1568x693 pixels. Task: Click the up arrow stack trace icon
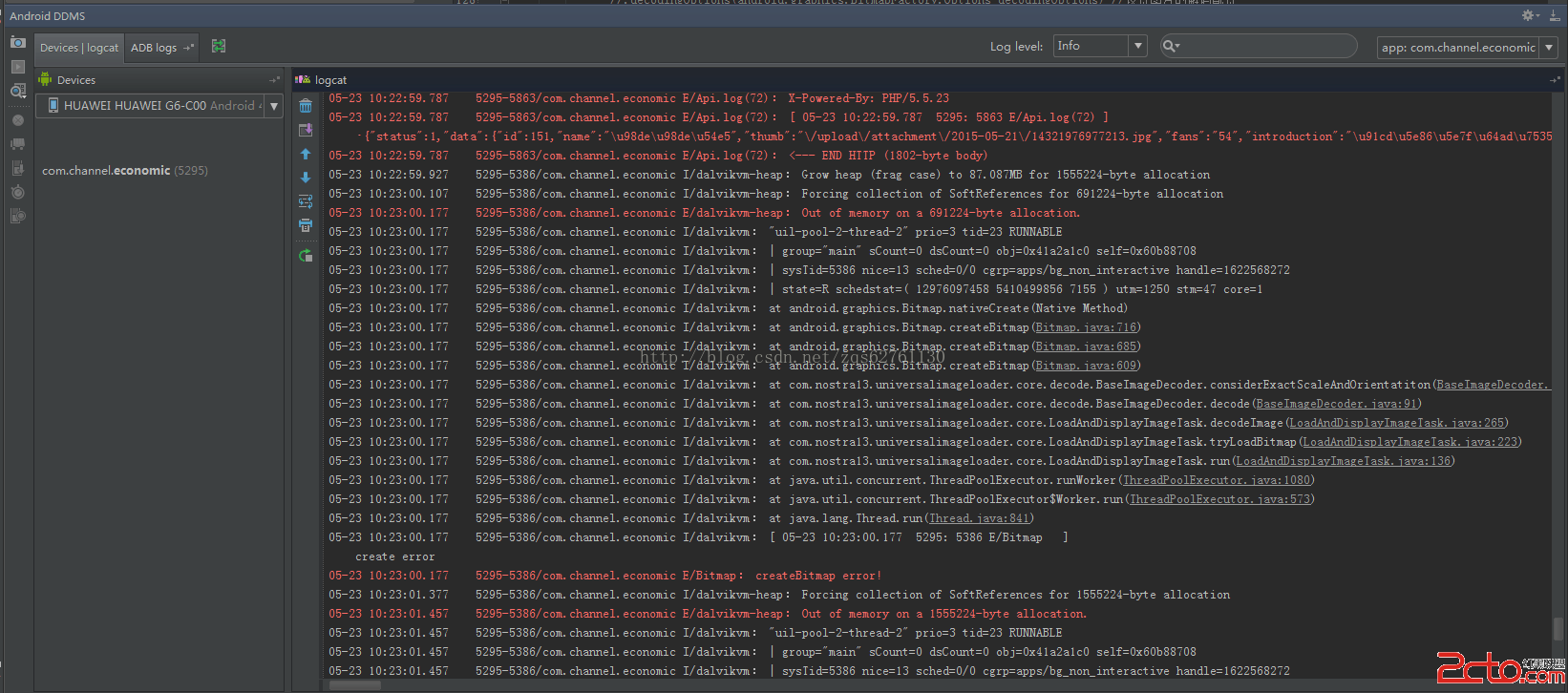[x=306, y=154]
